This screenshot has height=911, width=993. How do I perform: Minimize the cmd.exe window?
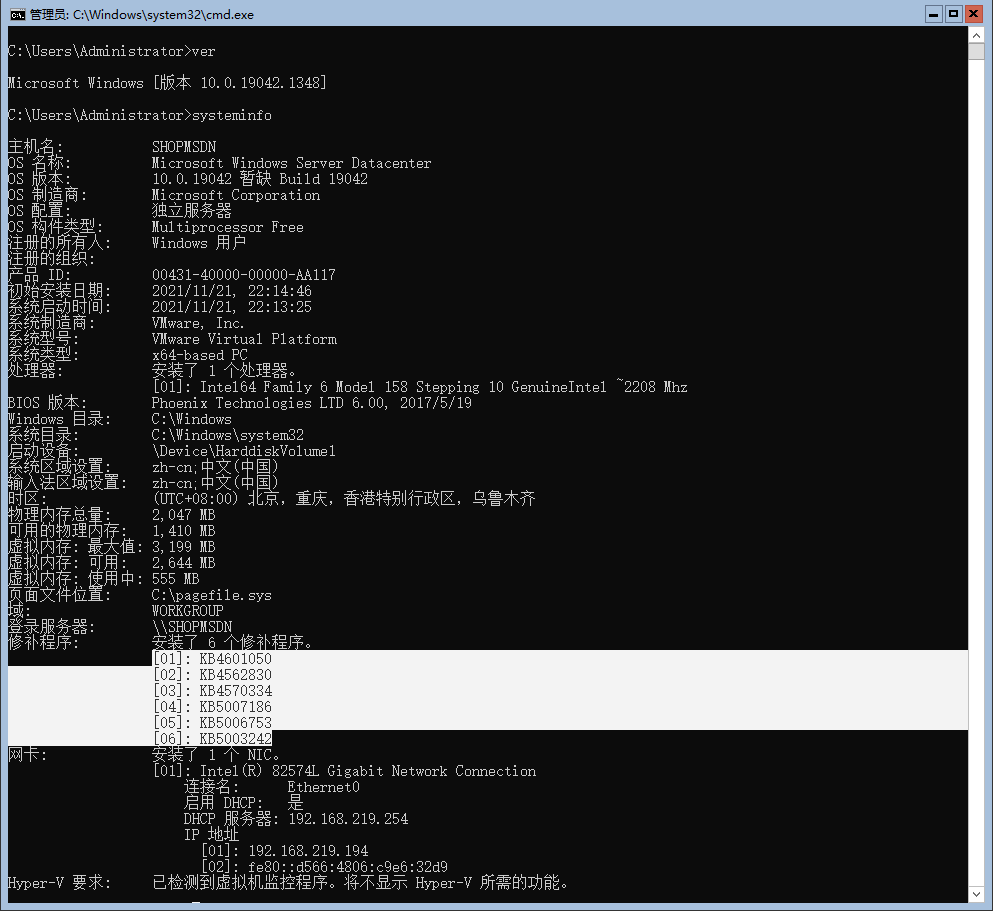tap(933, 14)
